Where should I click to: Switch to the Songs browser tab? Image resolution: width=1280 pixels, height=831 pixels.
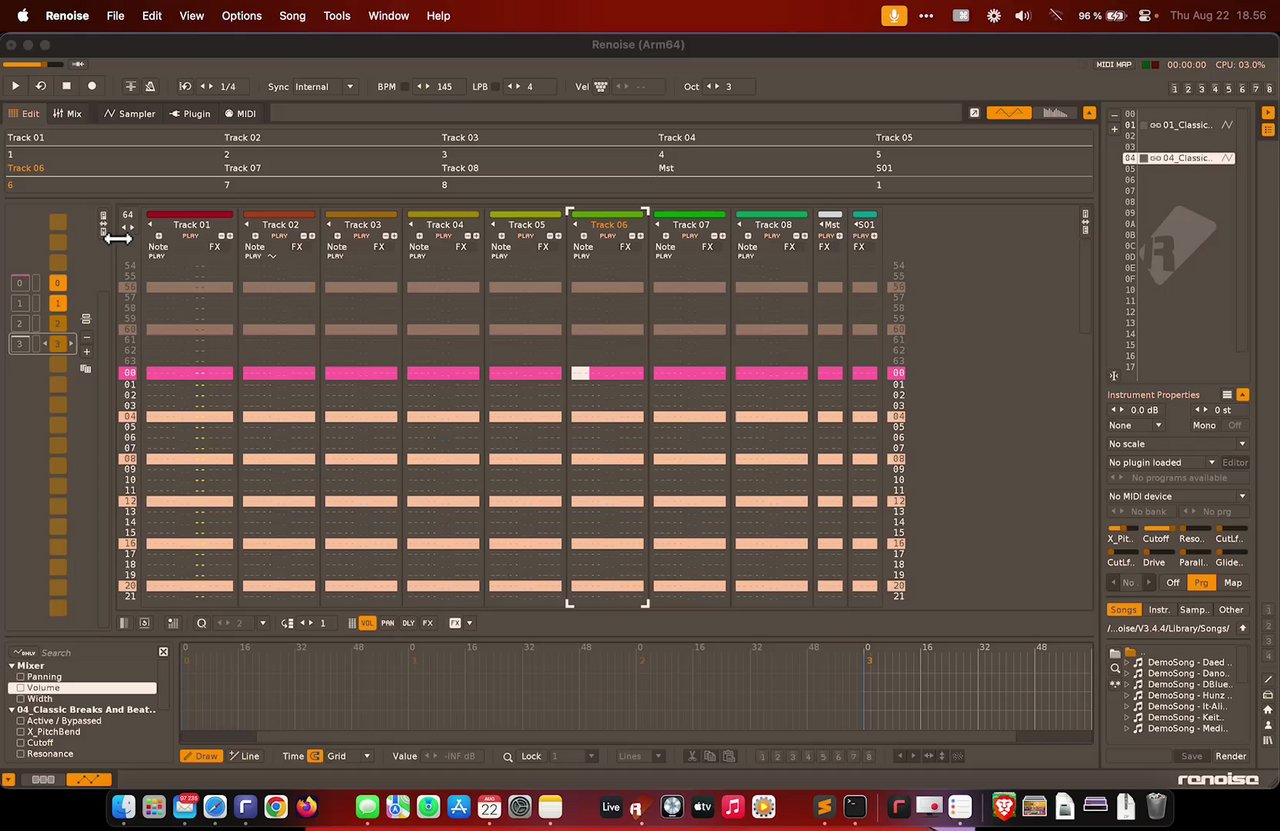coord(1123,610)
